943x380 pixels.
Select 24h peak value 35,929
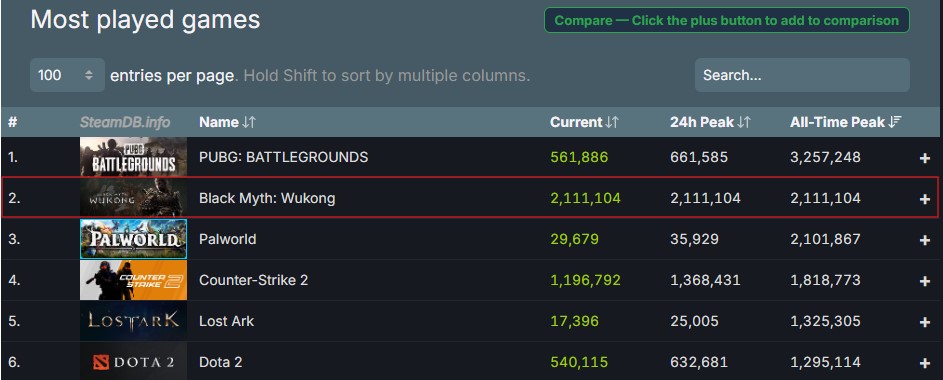(x=694, y=239)
